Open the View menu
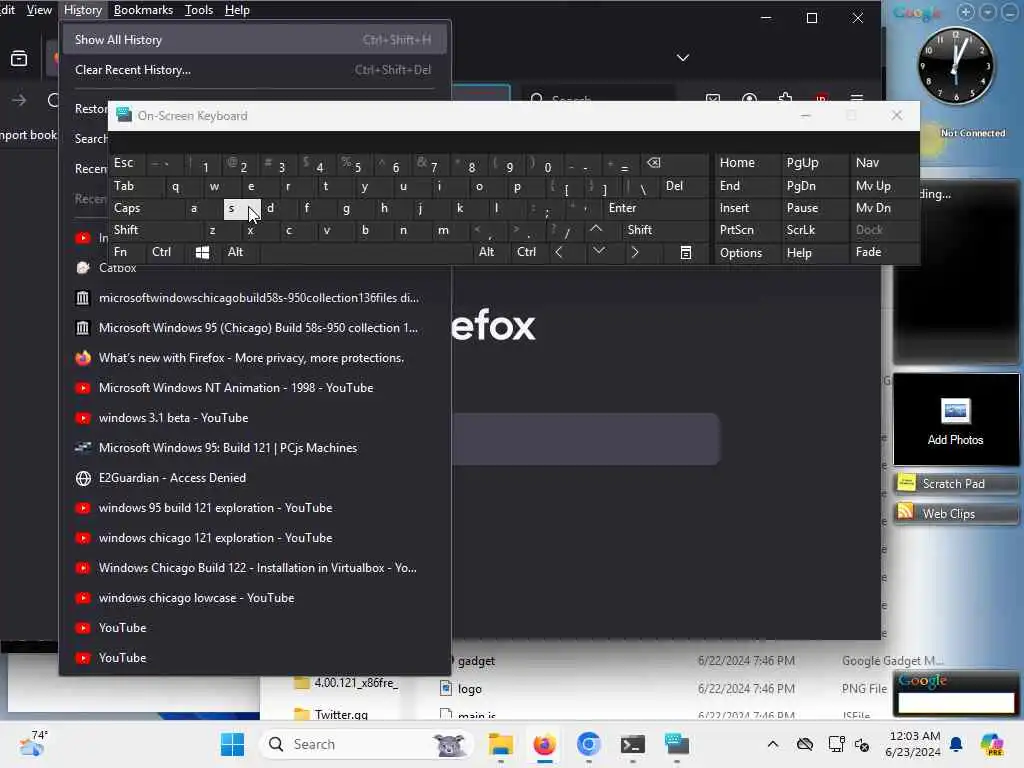This screenshot has height=768, width=1024. click(x=39, y=10)
